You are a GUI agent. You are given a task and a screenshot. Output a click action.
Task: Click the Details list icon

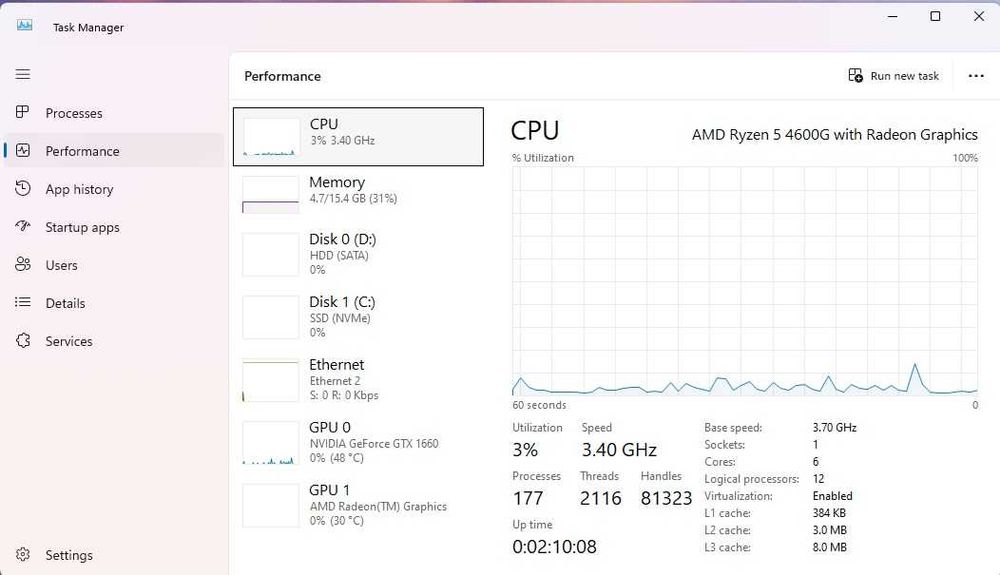(x=23, y=303)
